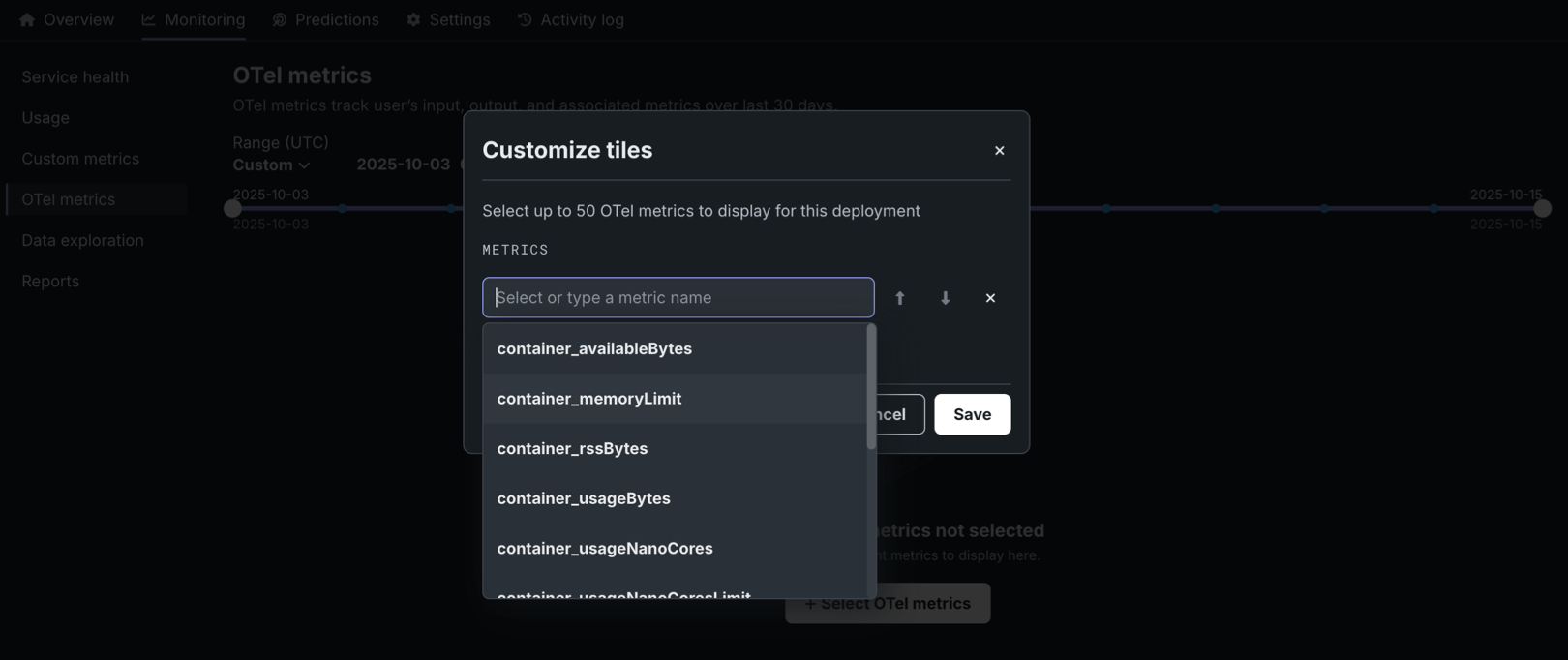Choose container_memoryLimit metric option
1568x660 pixels.
click(x=588, y=399)
